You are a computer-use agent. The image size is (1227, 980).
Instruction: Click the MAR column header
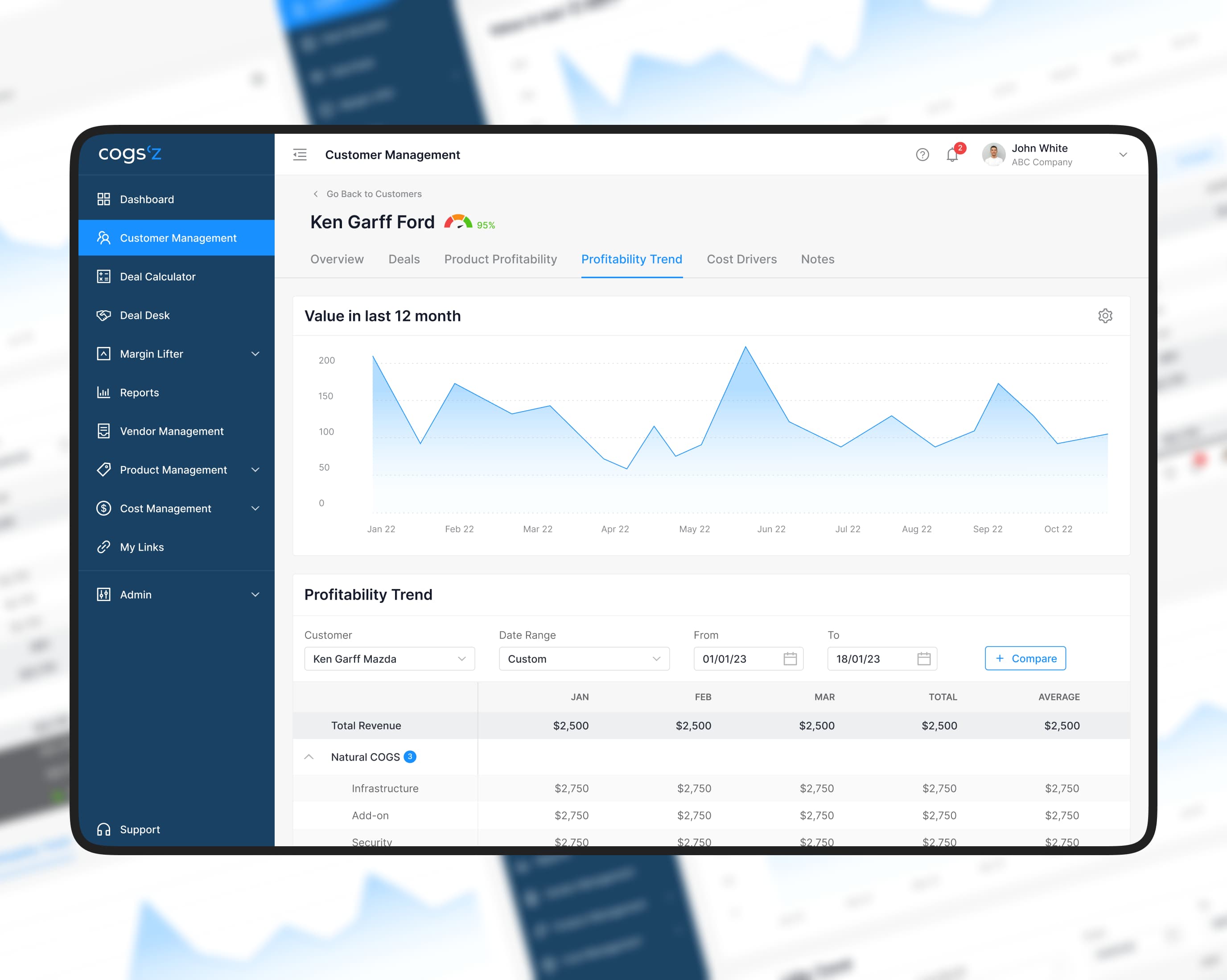tap(825, 697)
